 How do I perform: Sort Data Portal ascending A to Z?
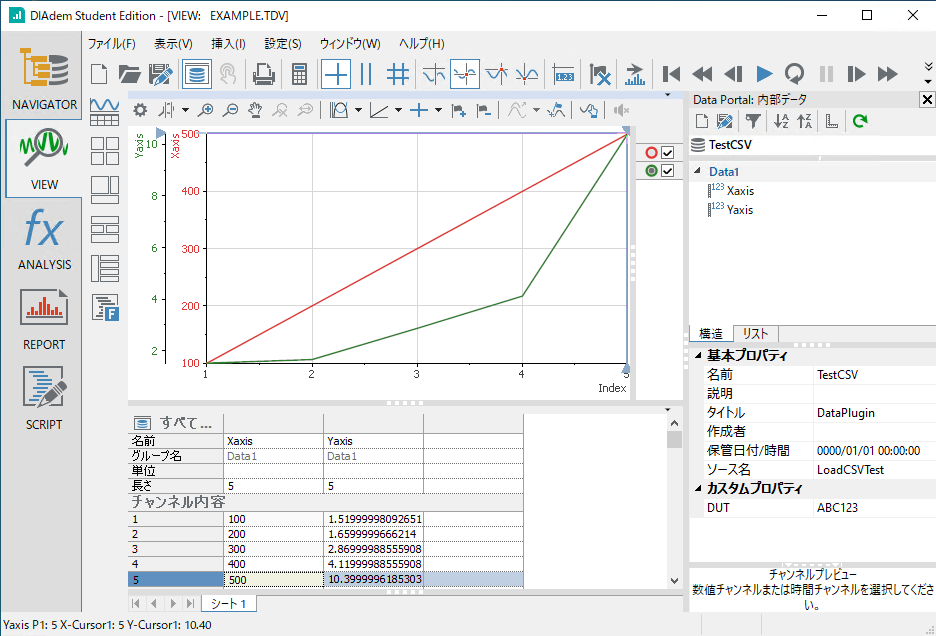point(781,121)
